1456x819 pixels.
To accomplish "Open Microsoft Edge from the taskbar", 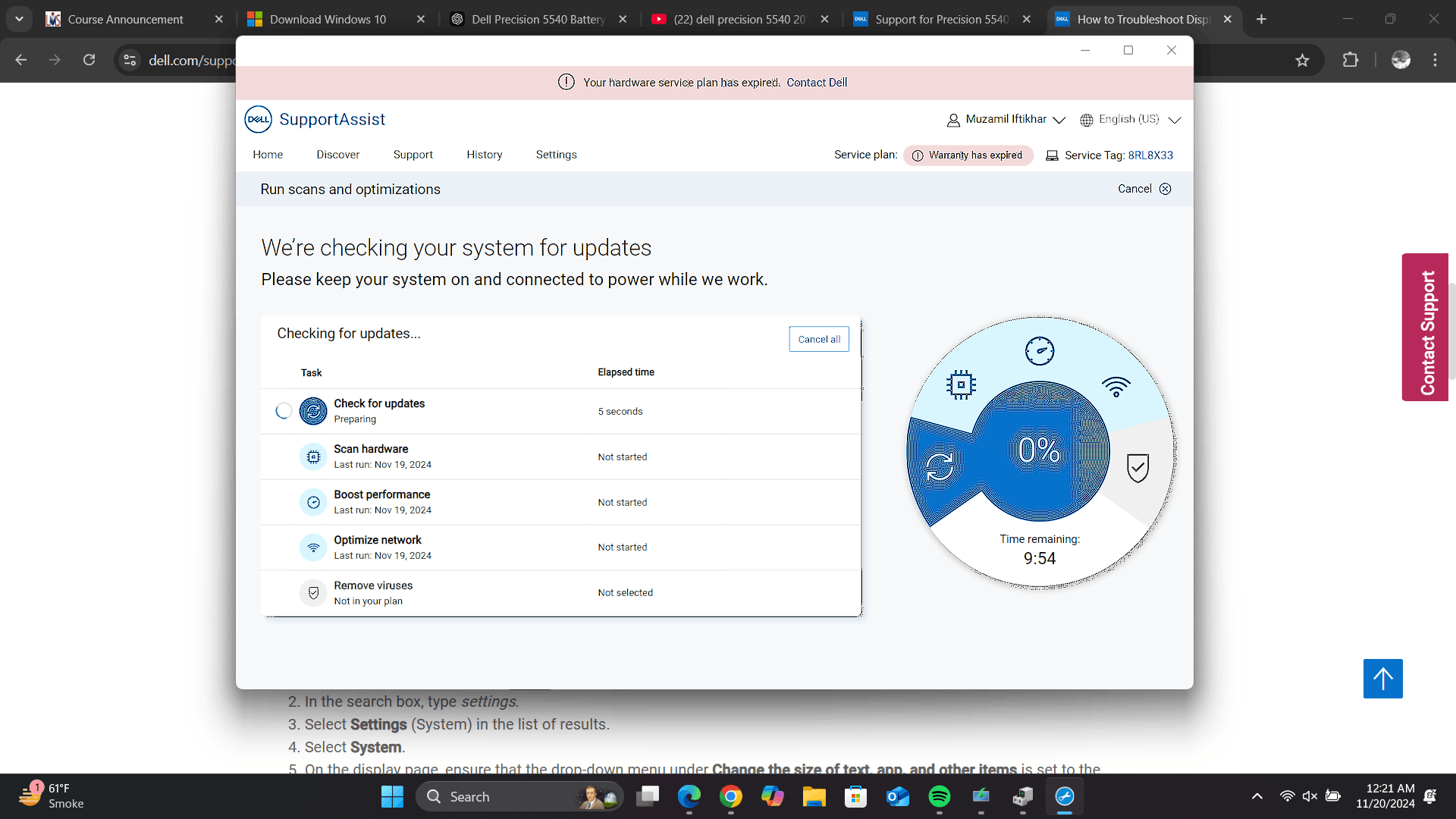I will point(689,796).
